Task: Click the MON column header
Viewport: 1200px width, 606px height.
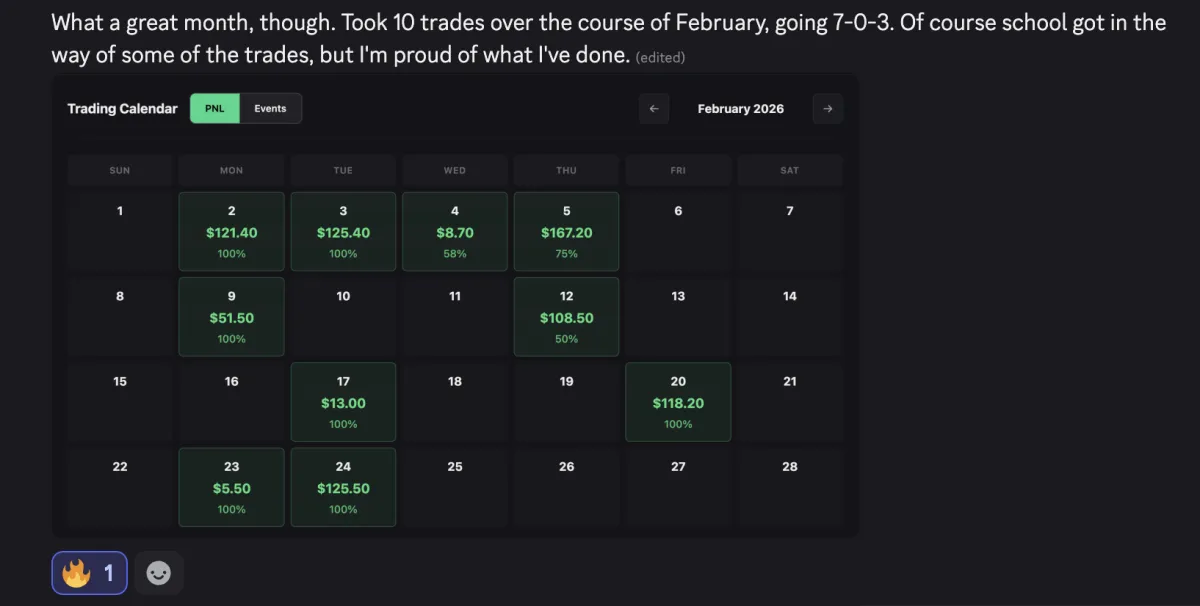Action: pos(231,171)
